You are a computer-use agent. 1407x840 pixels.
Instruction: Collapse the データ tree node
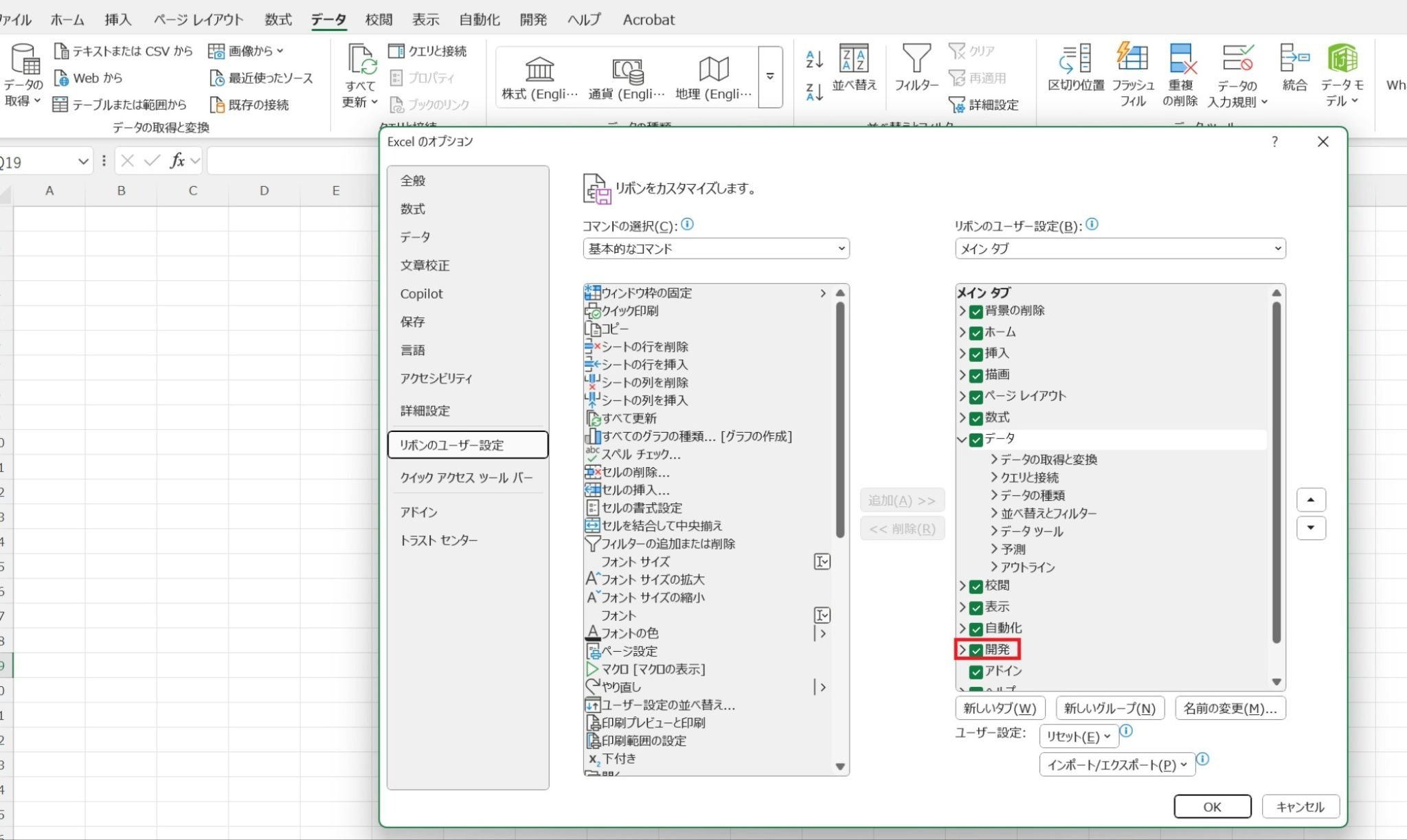tap(962, 439)
